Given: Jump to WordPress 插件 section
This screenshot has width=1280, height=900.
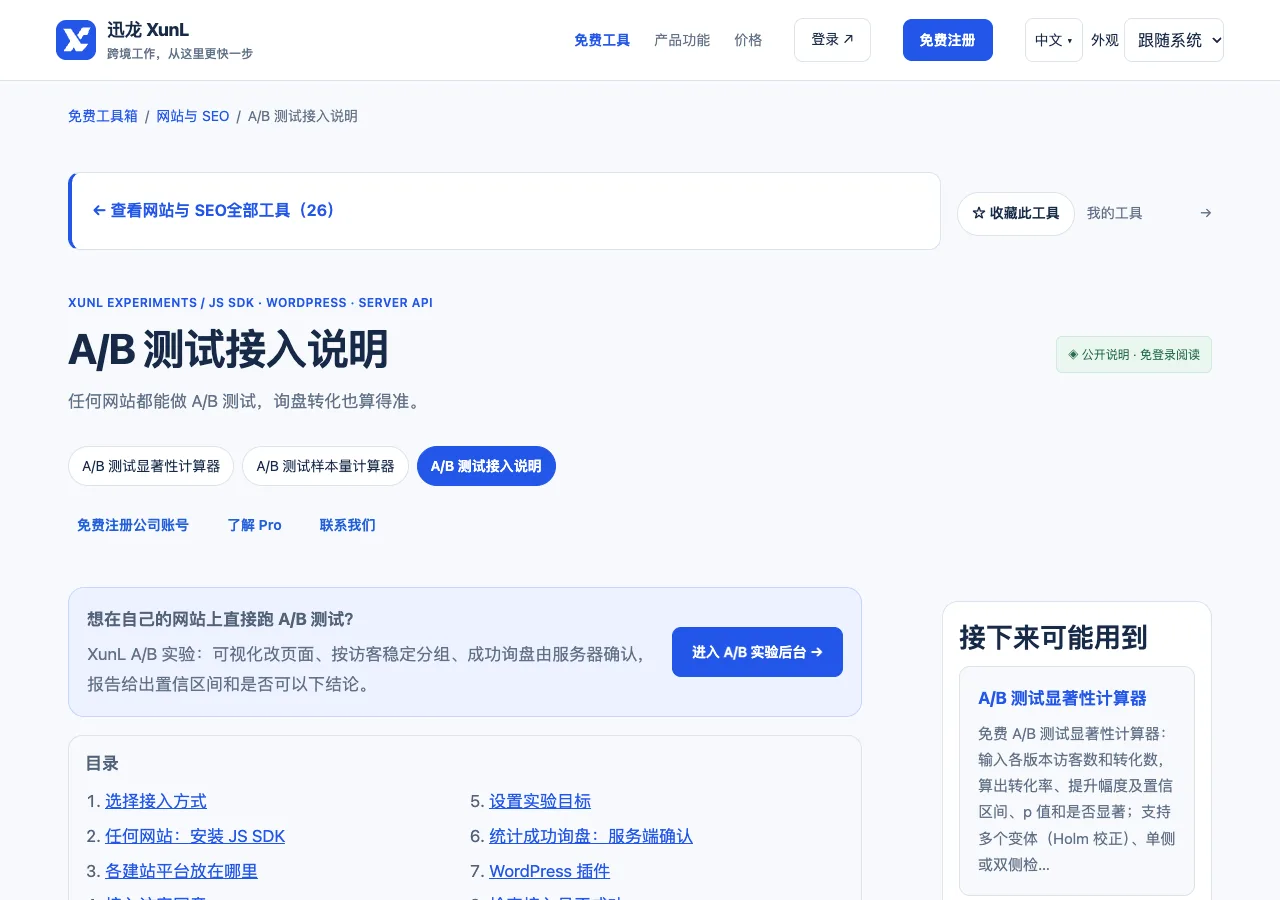Looking at the screenshot, I should 549,871.
